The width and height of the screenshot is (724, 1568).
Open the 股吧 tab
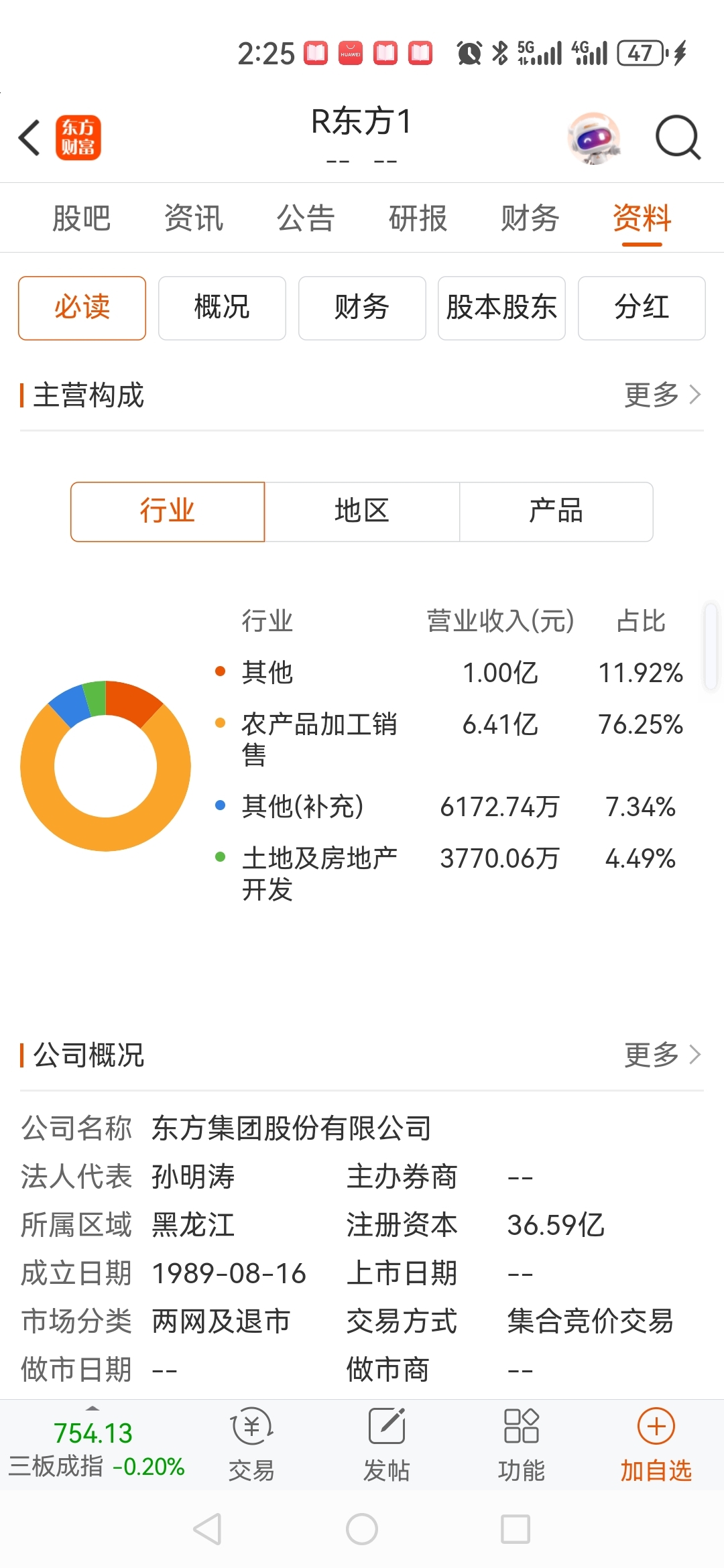[81, 218]
